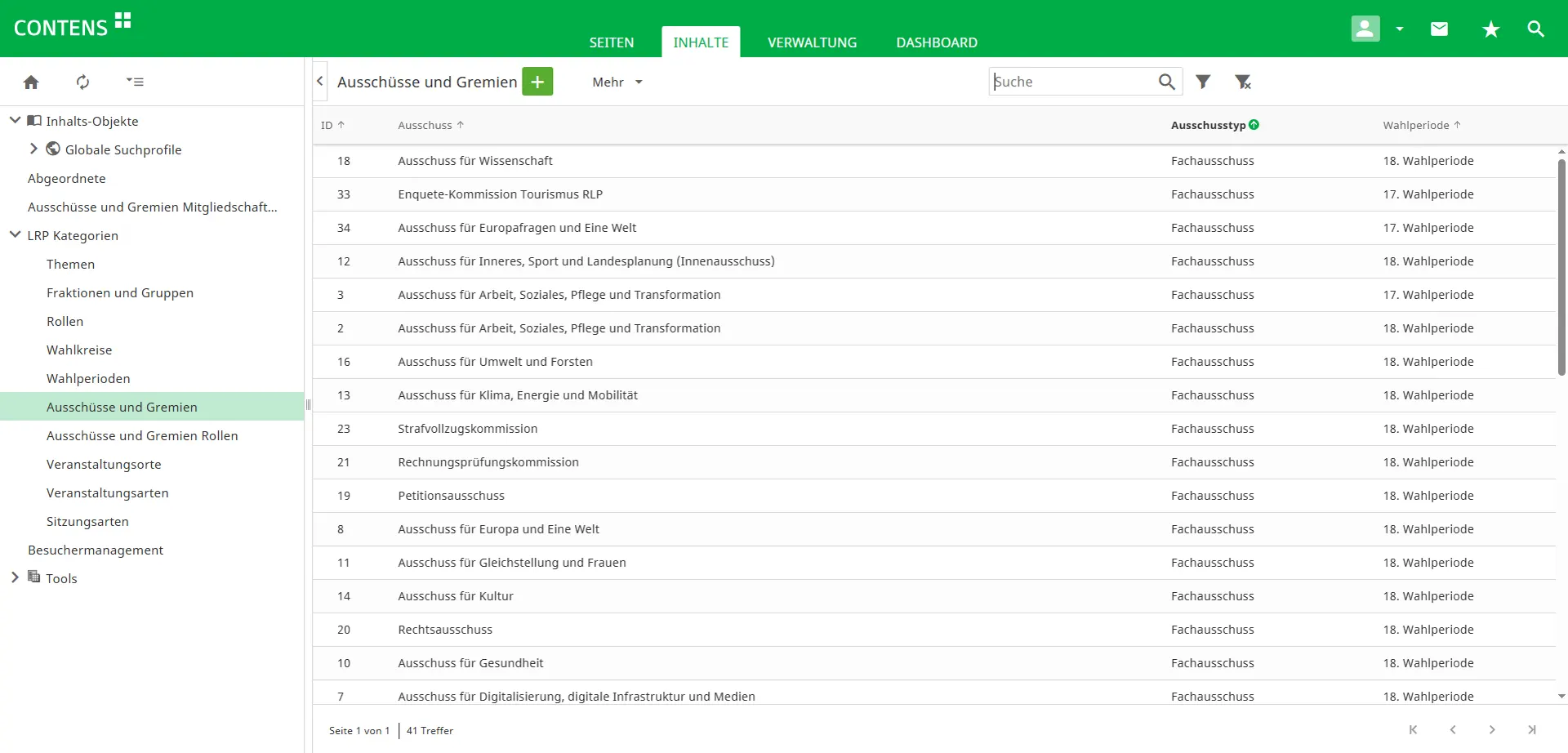Click the Suche search input field
This screenshot has width=1568, height=753.
[x=1071, y=82]
